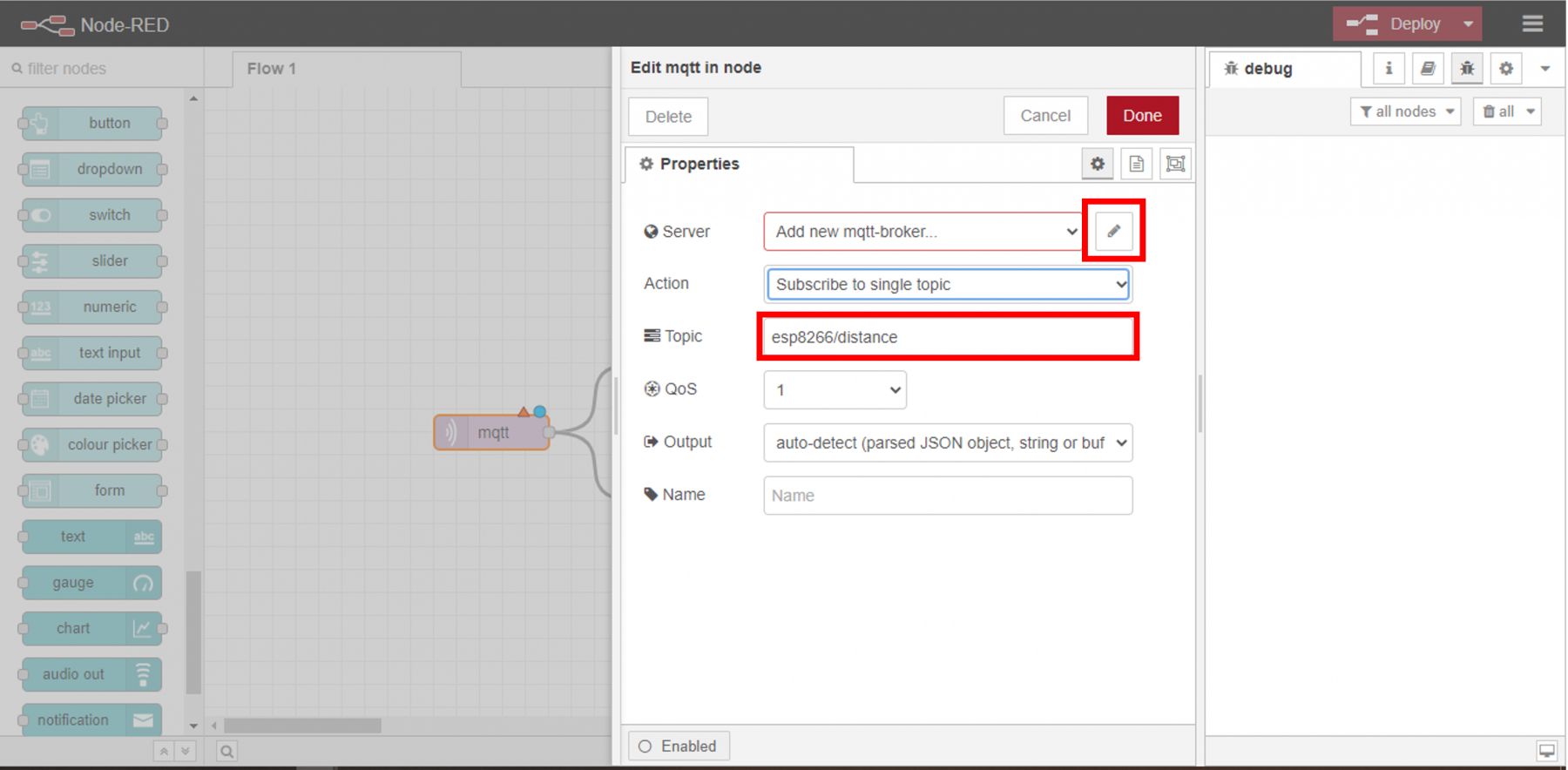Click the Cancel button

click(x=1044, y=116)
